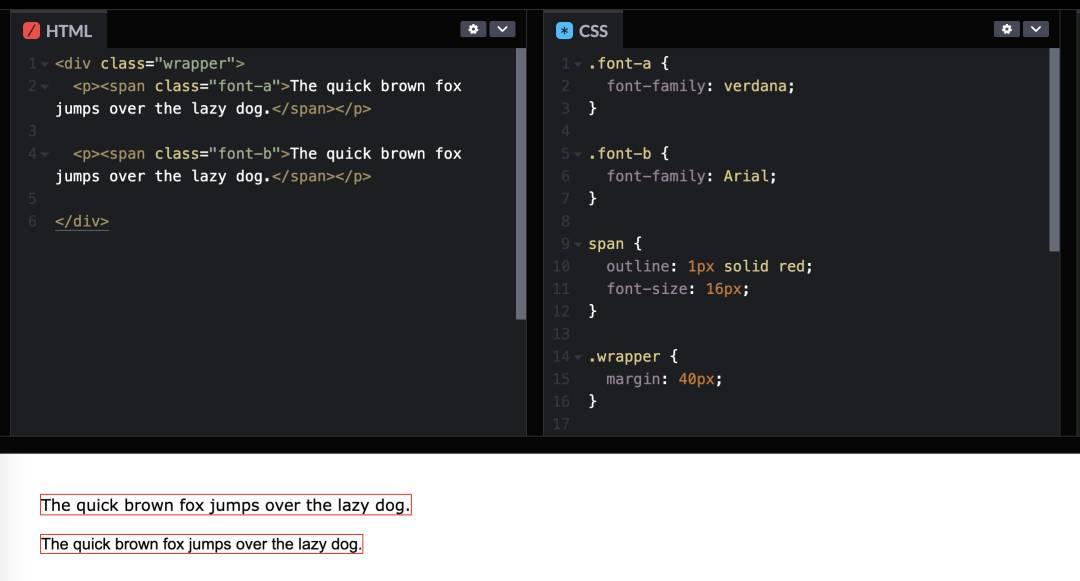Image resolution: width=1080 pixels, height=581 pixels.
Task: Click the 'margin' property name
Action: pos(633,379)
